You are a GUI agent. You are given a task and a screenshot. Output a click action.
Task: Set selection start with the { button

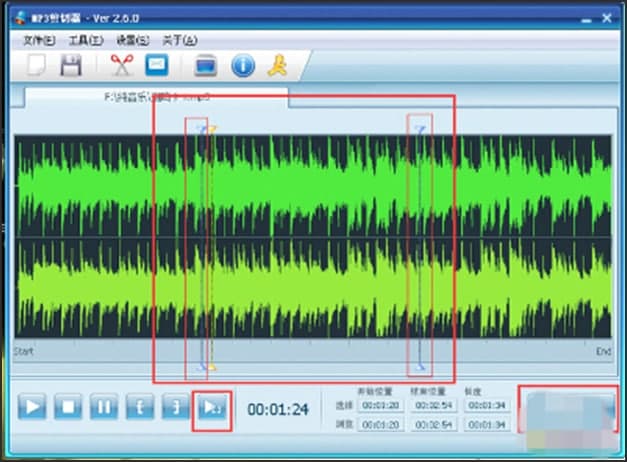tap(140, 407)
